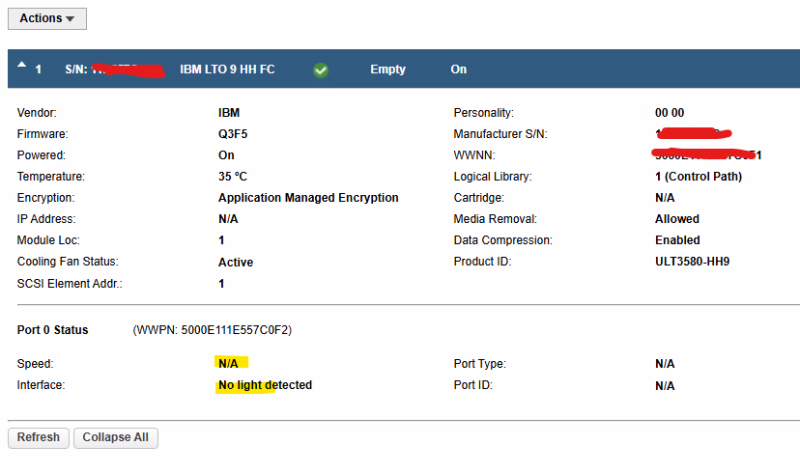Click the Data Compression Enabled value

coord(677,240)
